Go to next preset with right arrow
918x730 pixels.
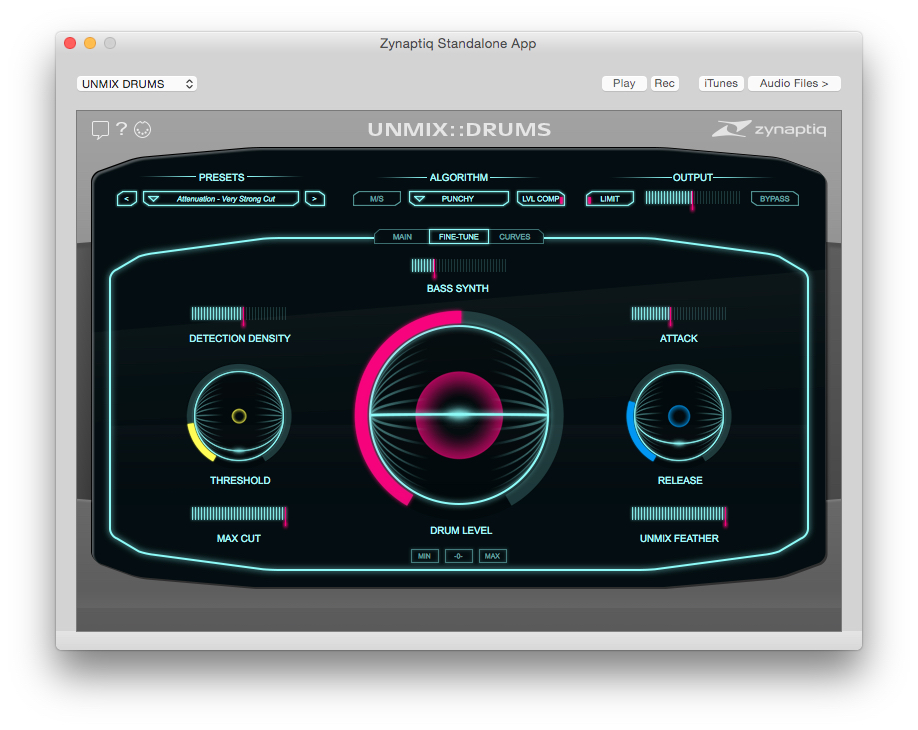coord(315,199)
